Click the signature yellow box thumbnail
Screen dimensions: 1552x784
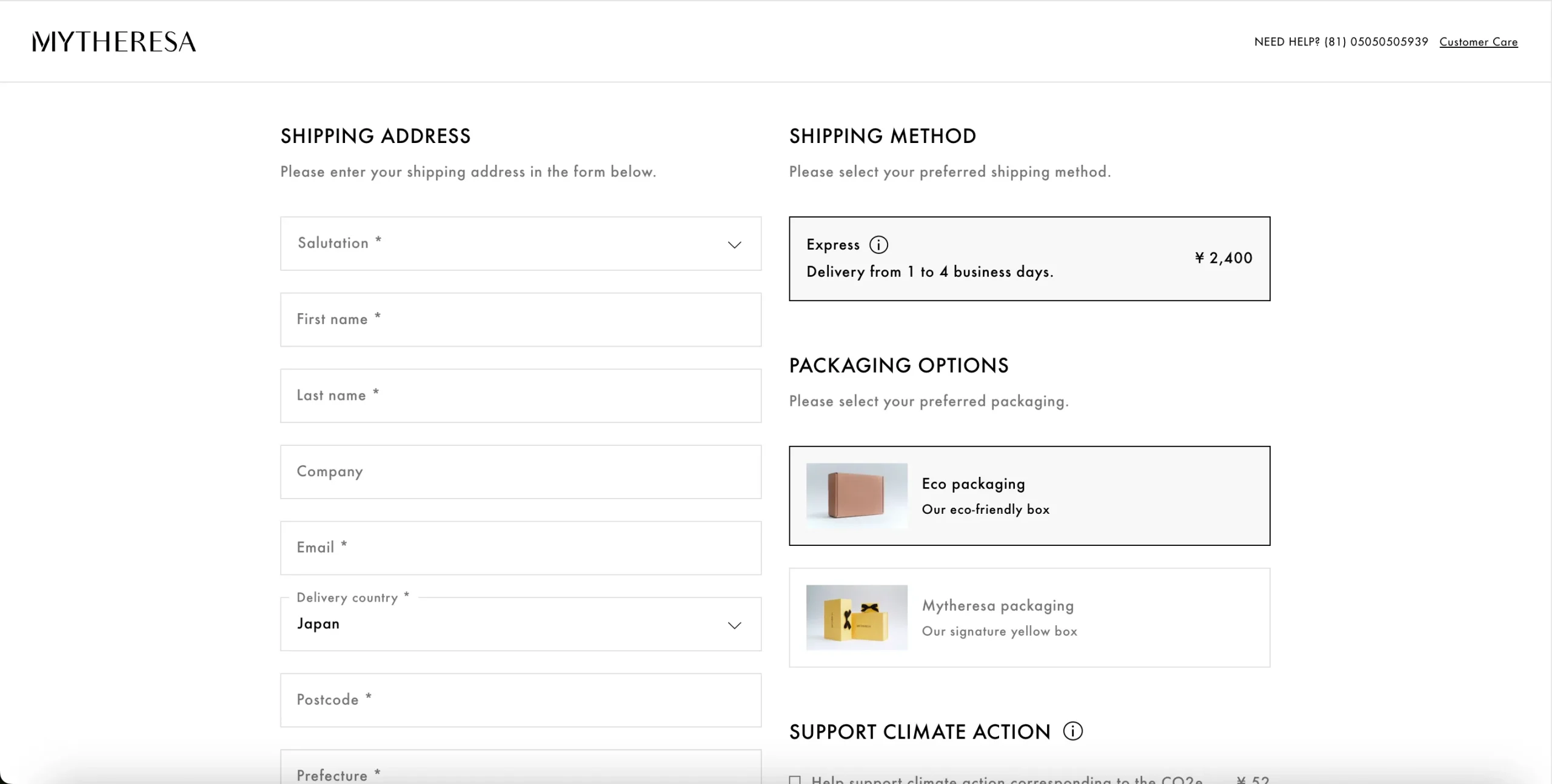click(857, 617)
